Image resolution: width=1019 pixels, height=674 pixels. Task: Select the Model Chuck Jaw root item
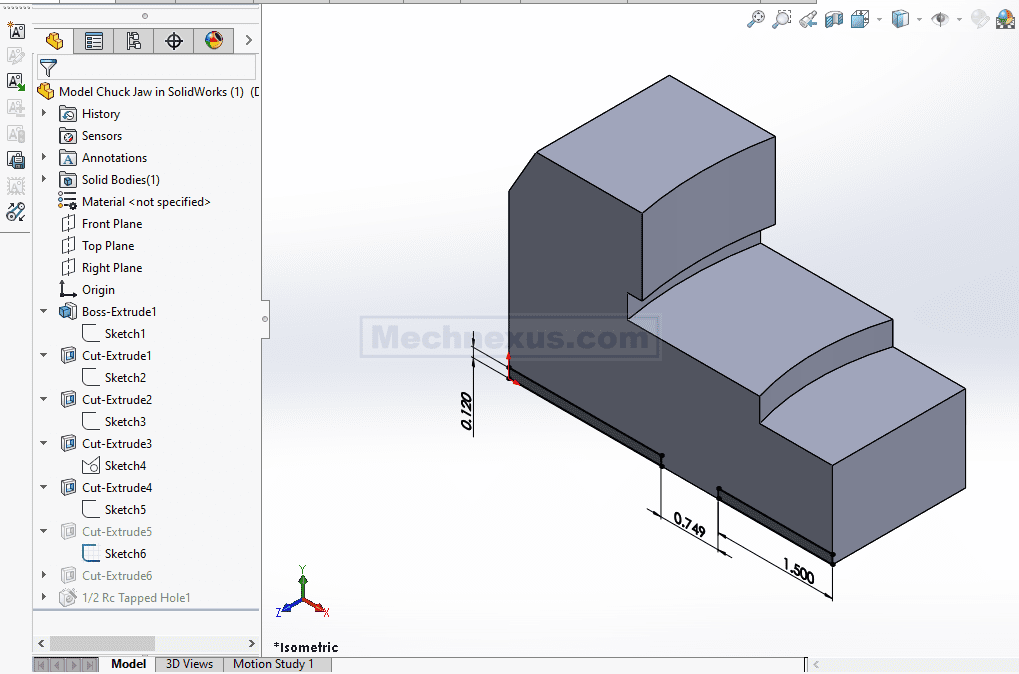[151, 92]
